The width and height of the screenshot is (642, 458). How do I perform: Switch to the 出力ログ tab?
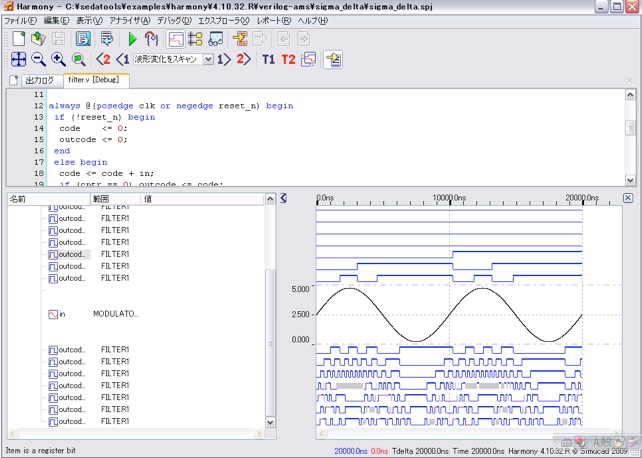(x=39, y=80)
